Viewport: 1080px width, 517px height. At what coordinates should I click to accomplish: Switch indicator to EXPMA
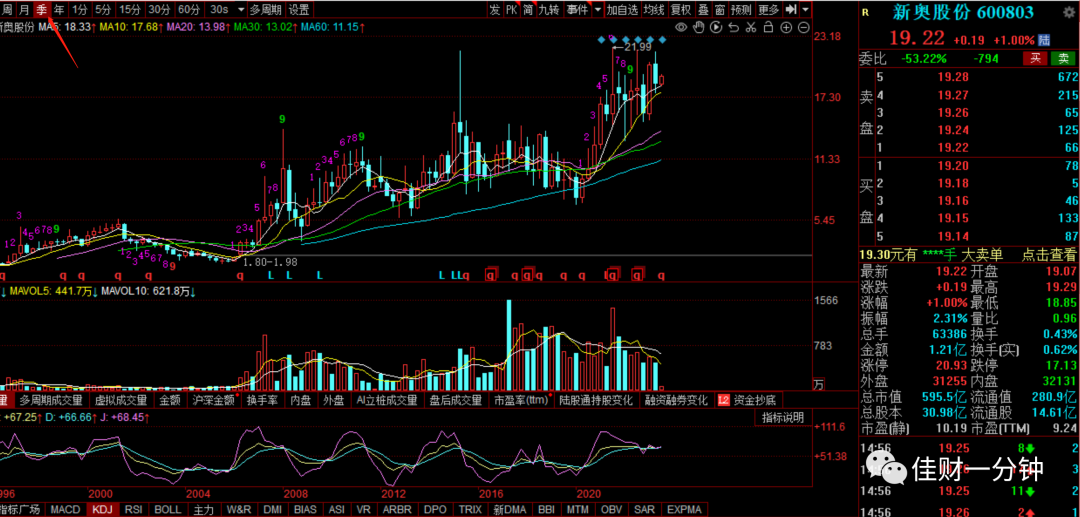tap(686, 509)
